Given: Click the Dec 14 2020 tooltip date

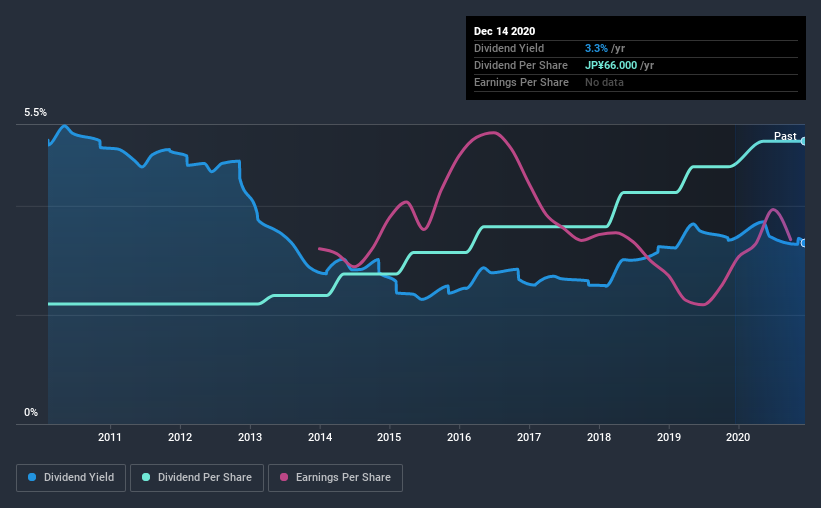Looking at the screenshot, I should (x=504, y=31).
